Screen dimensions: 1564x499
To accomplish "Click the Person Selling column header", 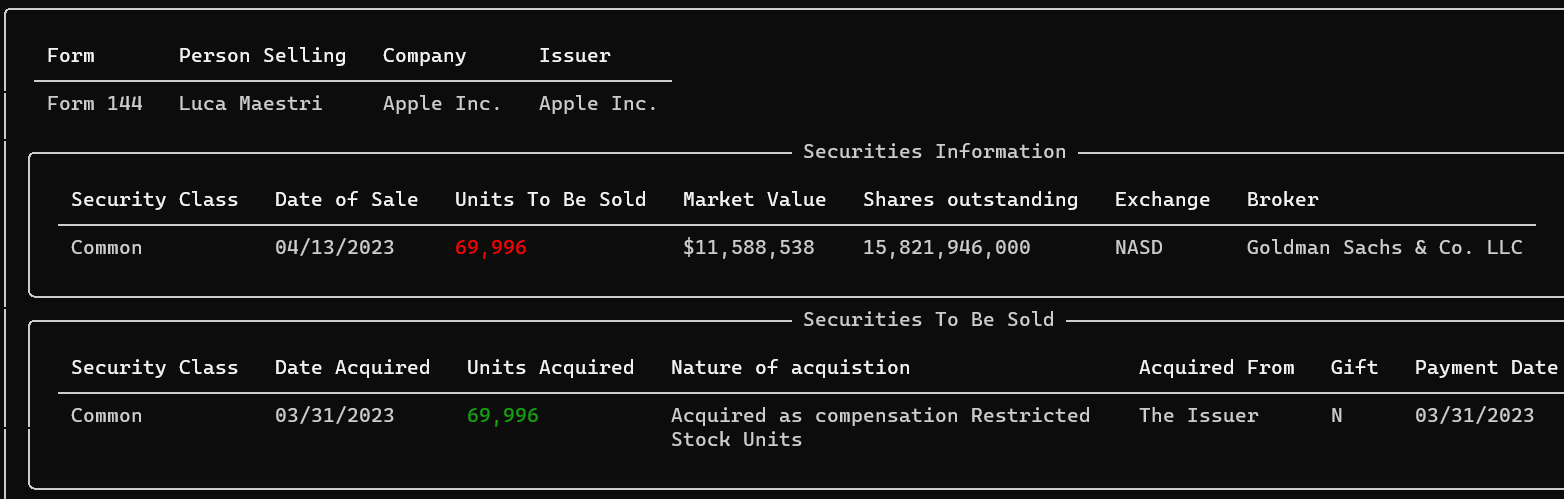I will click(262, 55).
